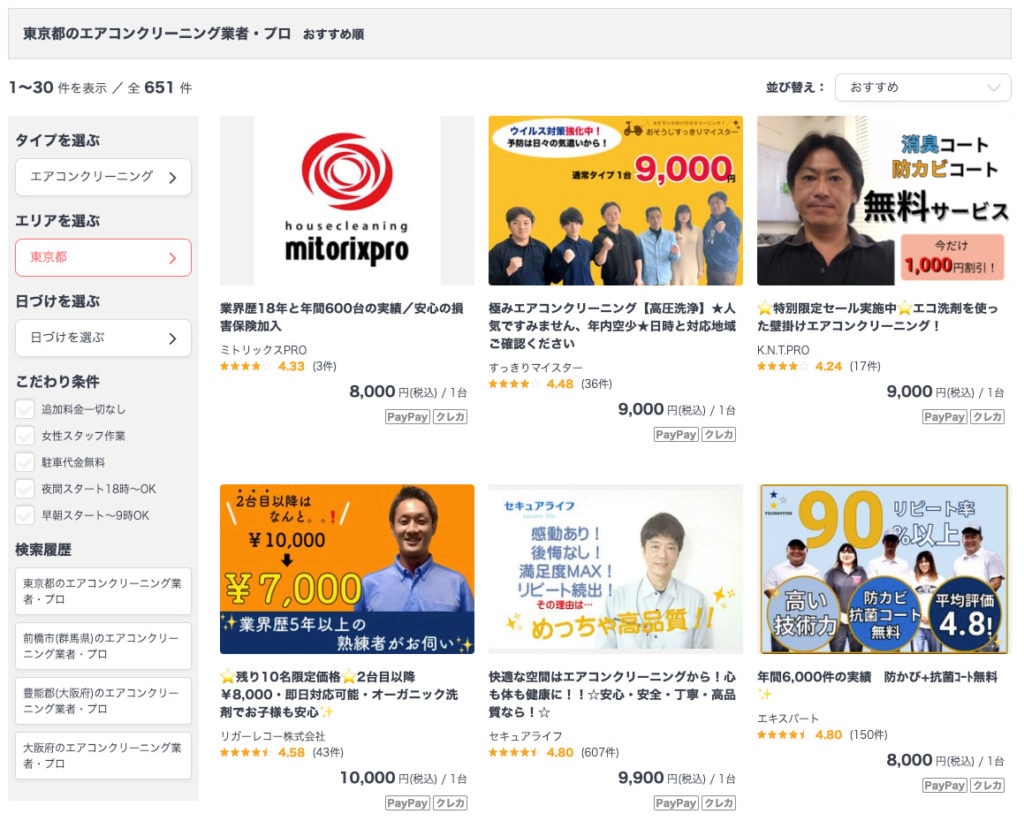Open the K.N.T.PRO 無料サービス banner image
Viewport: 1024px width, 829px height.
884,201
